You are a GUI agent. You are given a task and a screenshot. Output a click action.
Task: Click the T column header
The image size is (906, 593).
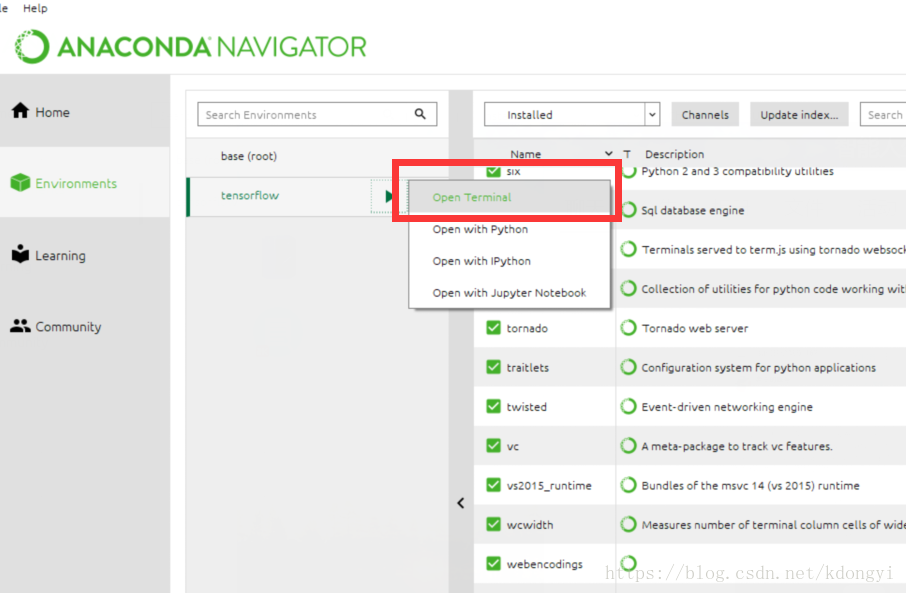point(627,154)
